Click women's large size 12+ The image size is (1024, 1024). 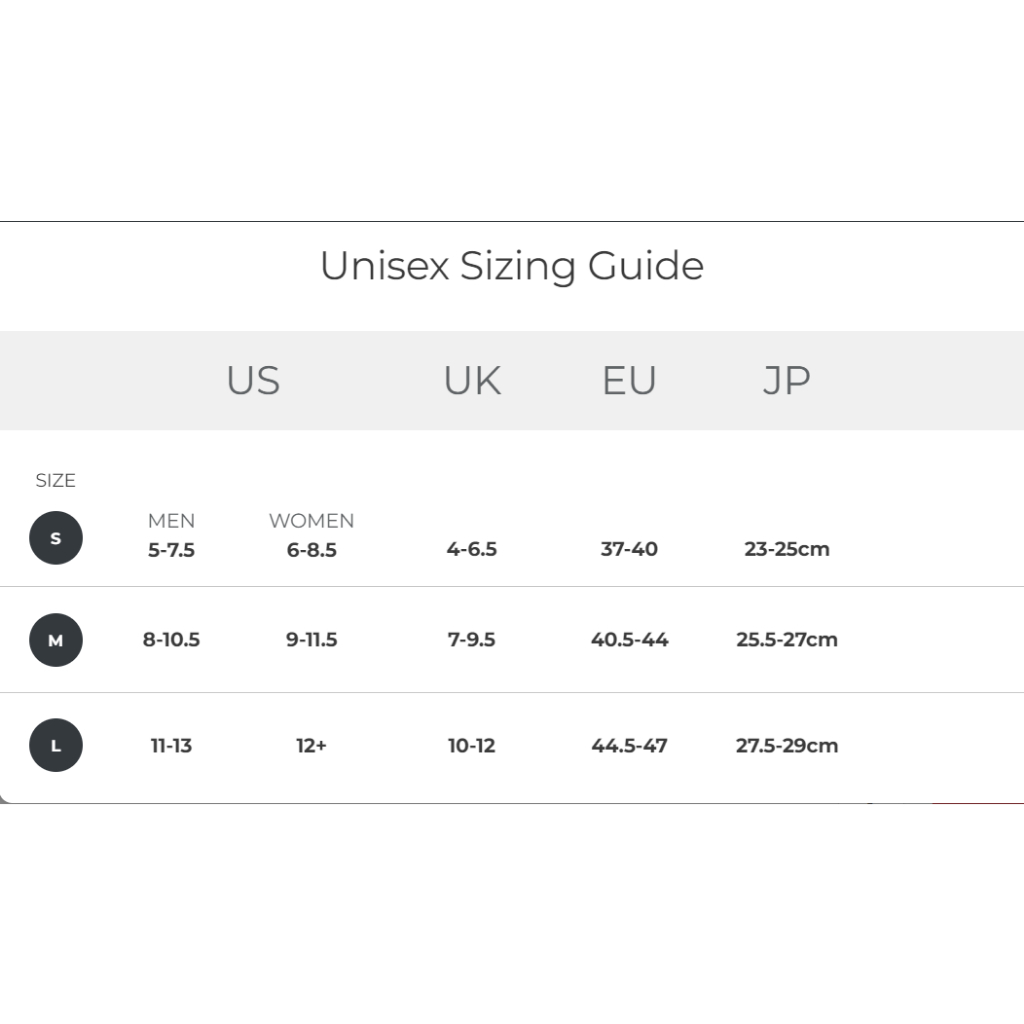[x=311, y=746]
